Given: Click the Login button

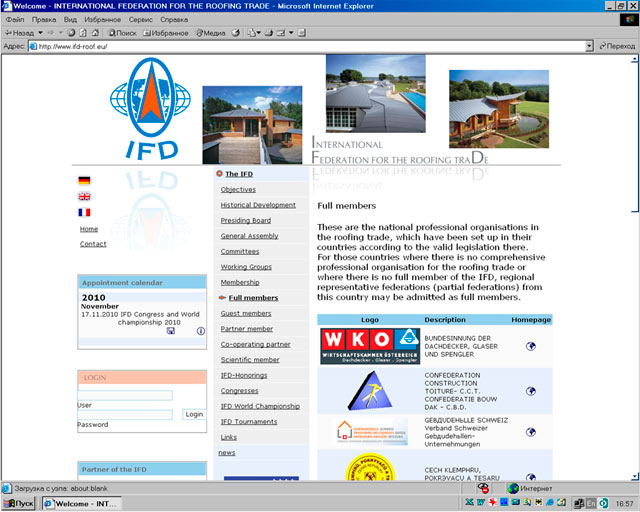Looking at the screenshot, I should pyautogui.click(x=193, y=414).
